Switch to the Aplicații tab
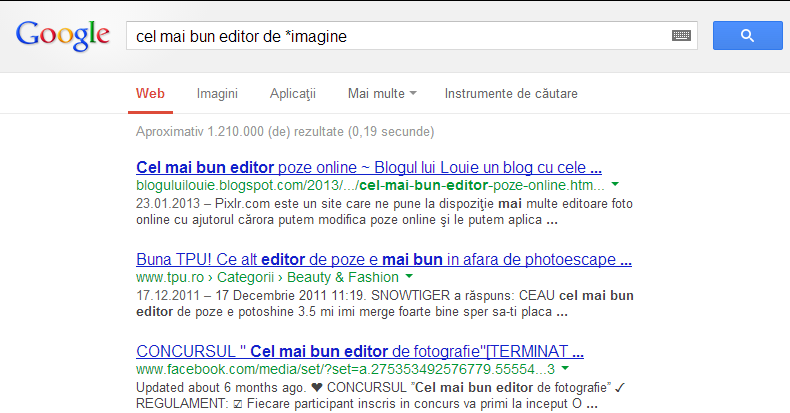Viewport: 790px width, 413px height. pos(293,94)
